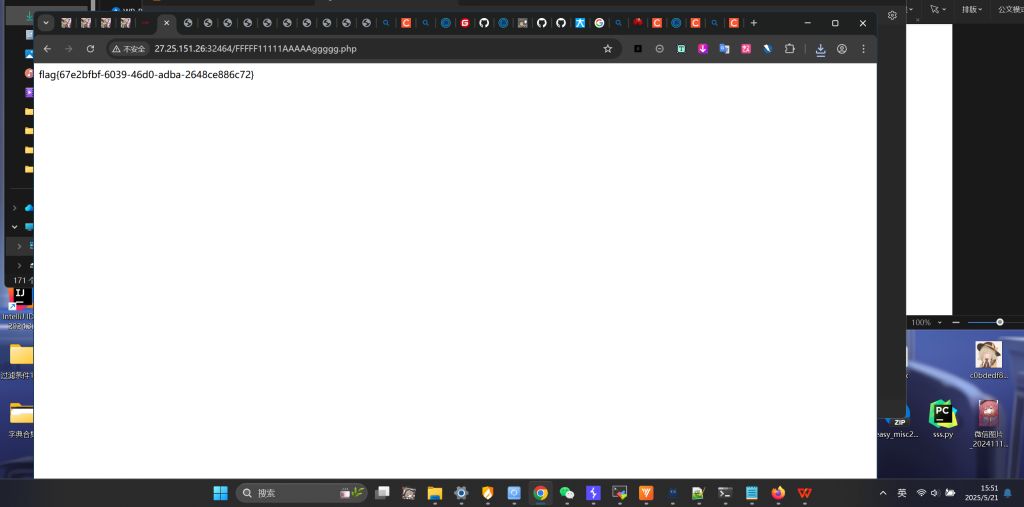This screenshot has width=1024, height=507.
Task: Open the black square extension icon
Action: pyautogui.click(x=638, y=49)
